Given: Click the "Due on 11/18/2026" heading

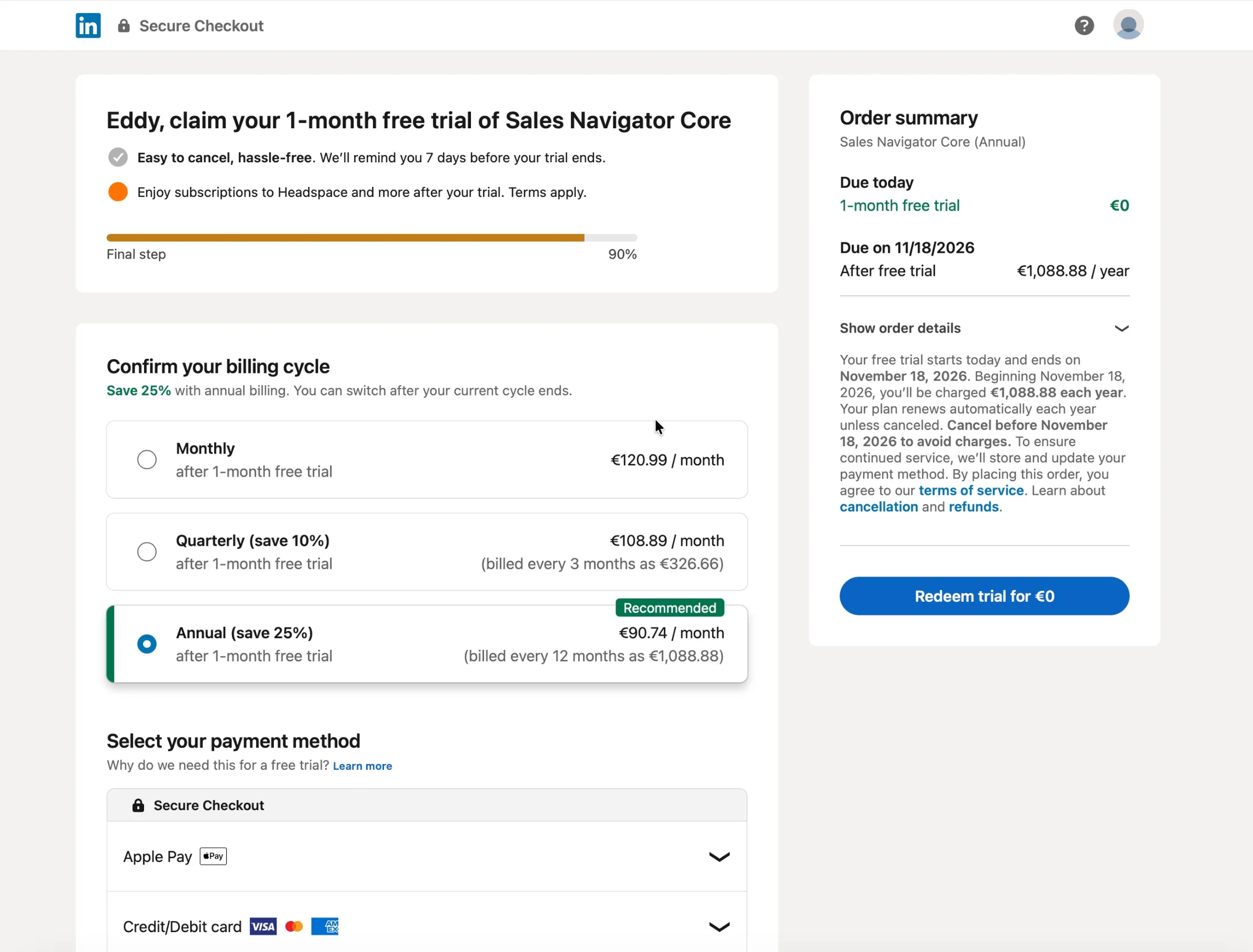Looking at the screenshot, I should coord(907,248).
